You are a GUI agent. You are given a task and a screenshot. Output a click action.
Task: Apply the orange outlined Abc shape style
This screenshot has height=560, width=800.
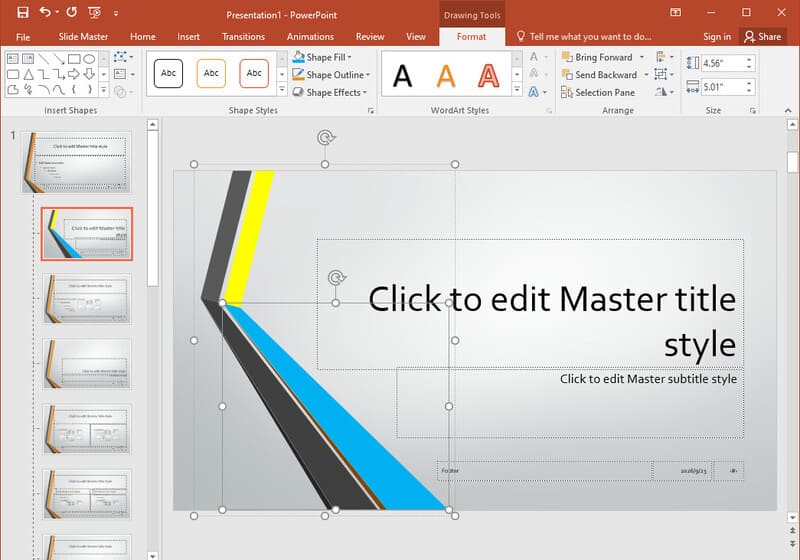click(211, 73)
